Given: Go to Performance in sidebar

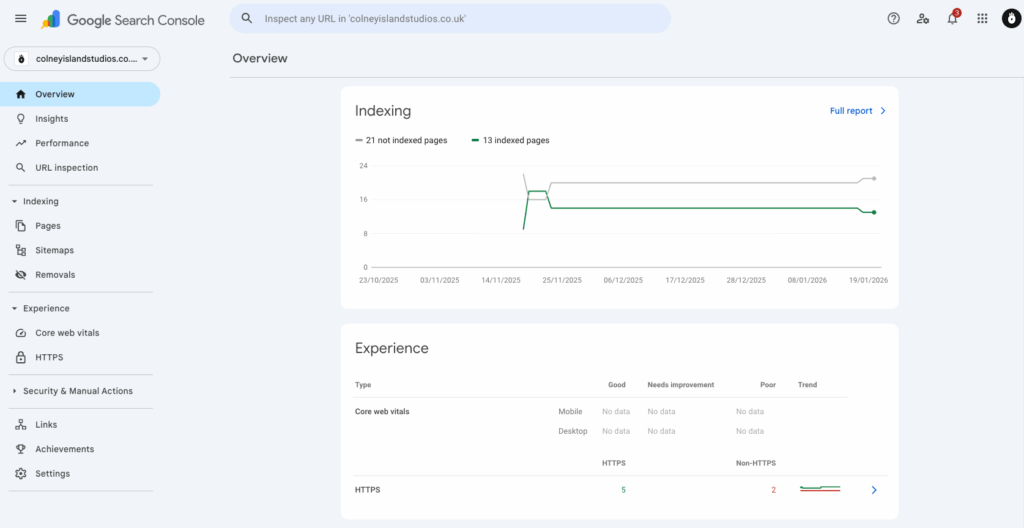Looking at the screenshot, I should coord(61,143).
